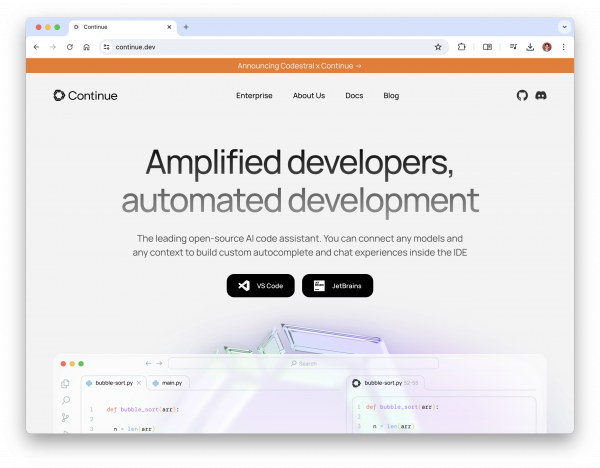Click the VS Code download button
Image resolution: width=600 pixels, height=468 pixels.
(261, 286)
